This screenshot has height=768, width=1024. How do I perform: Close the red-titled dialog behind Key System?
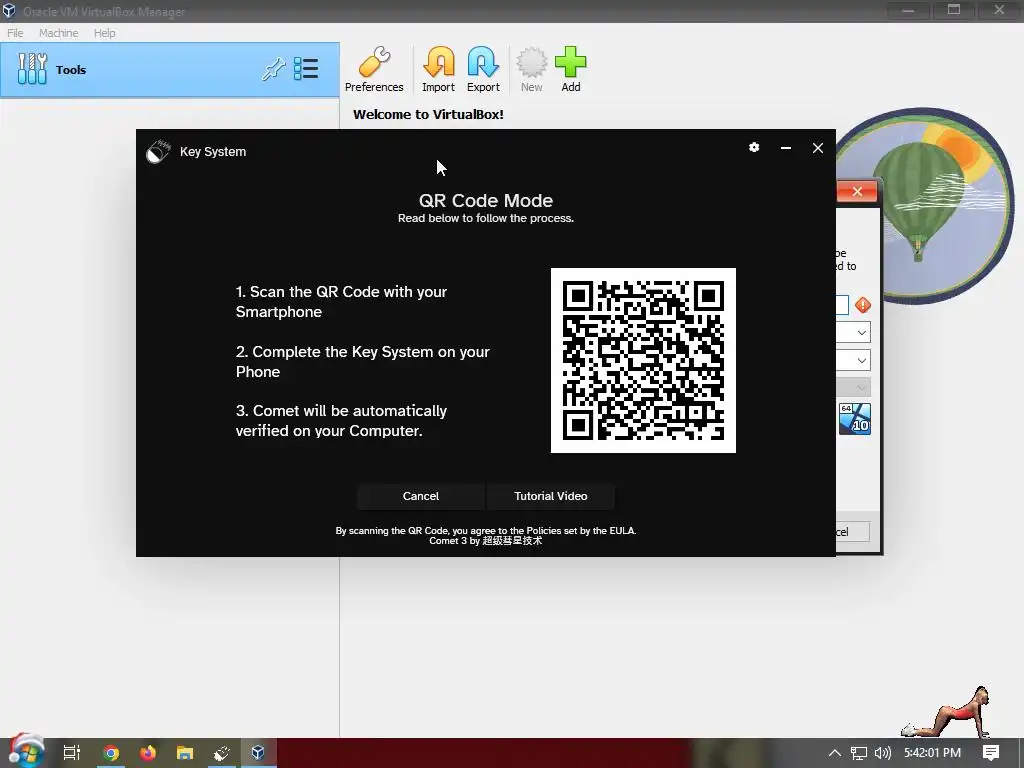tap(857, 191)
